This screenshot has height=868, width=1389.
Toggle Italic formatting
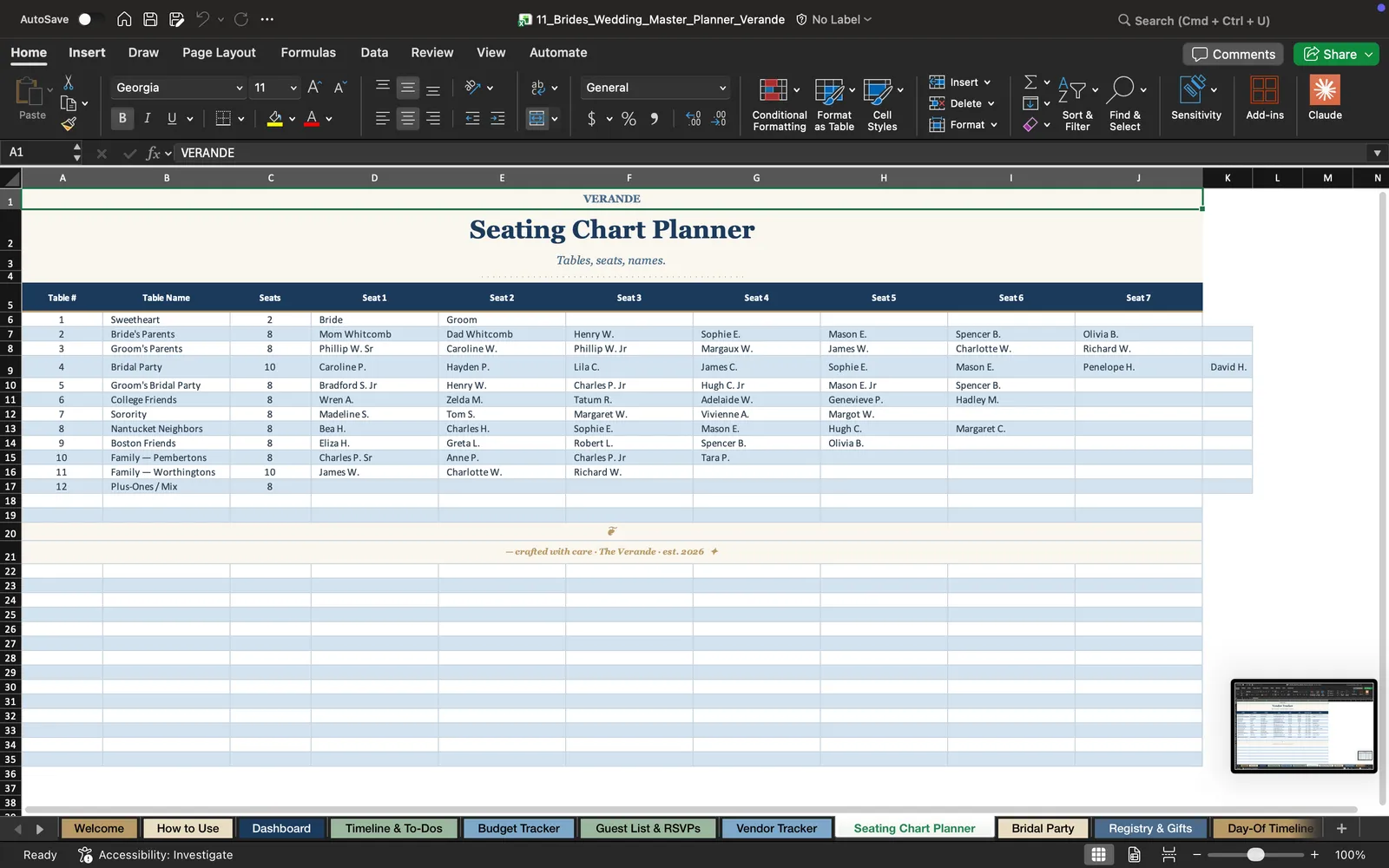tap(148, 118)
